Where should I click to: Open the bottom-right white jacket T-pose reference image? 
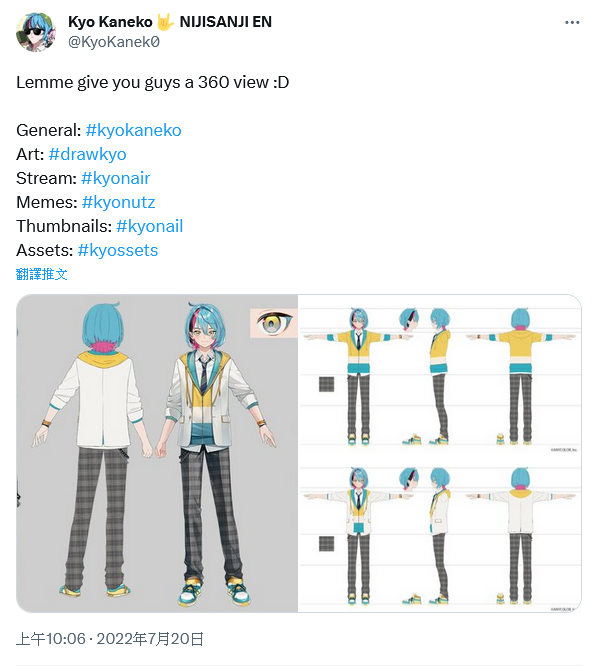[440, 533]
